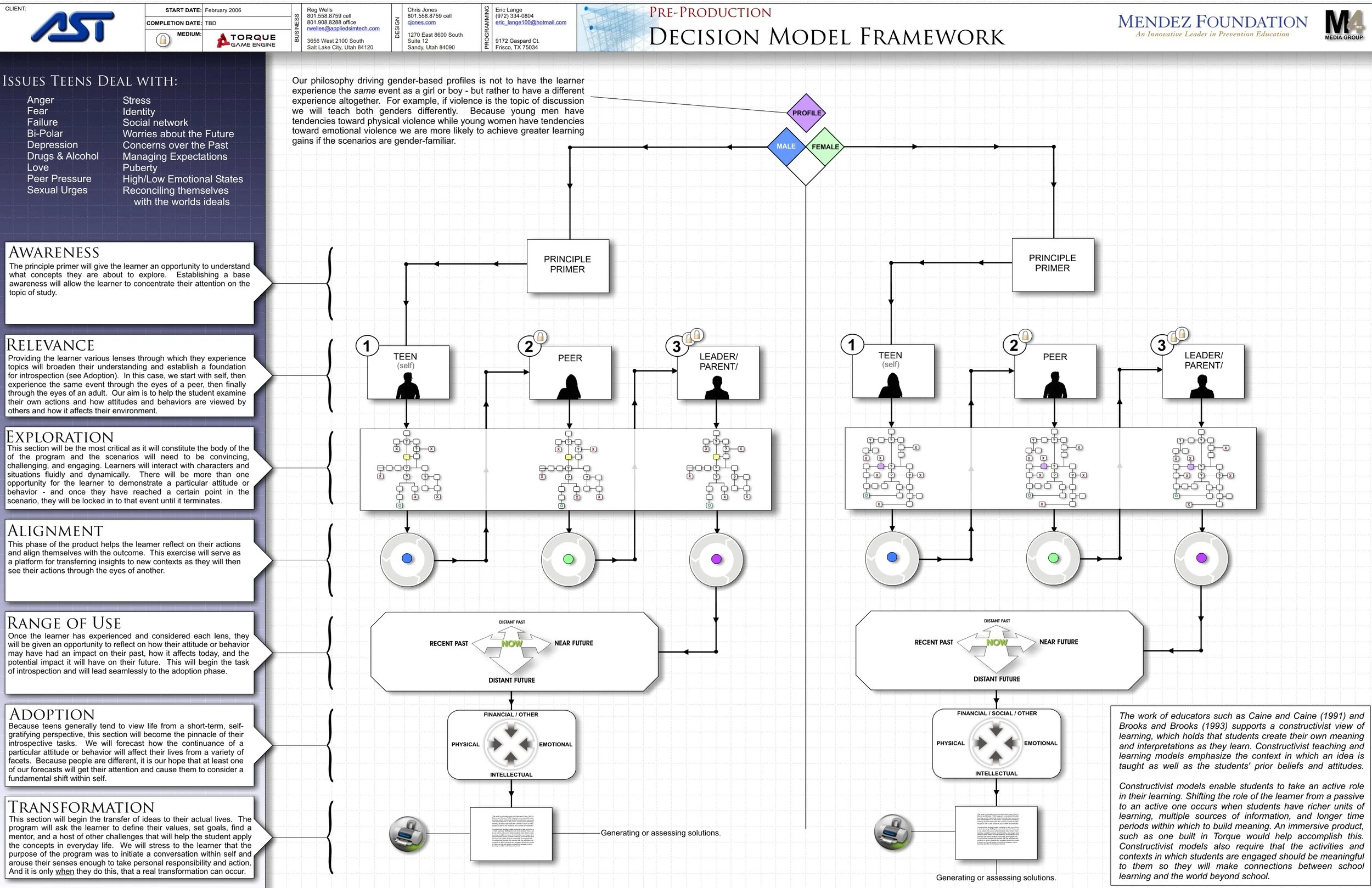Click the lock icon beside MEDIUM label
1372x888 pixels.
pyautogui.click(x=163, y=41)
